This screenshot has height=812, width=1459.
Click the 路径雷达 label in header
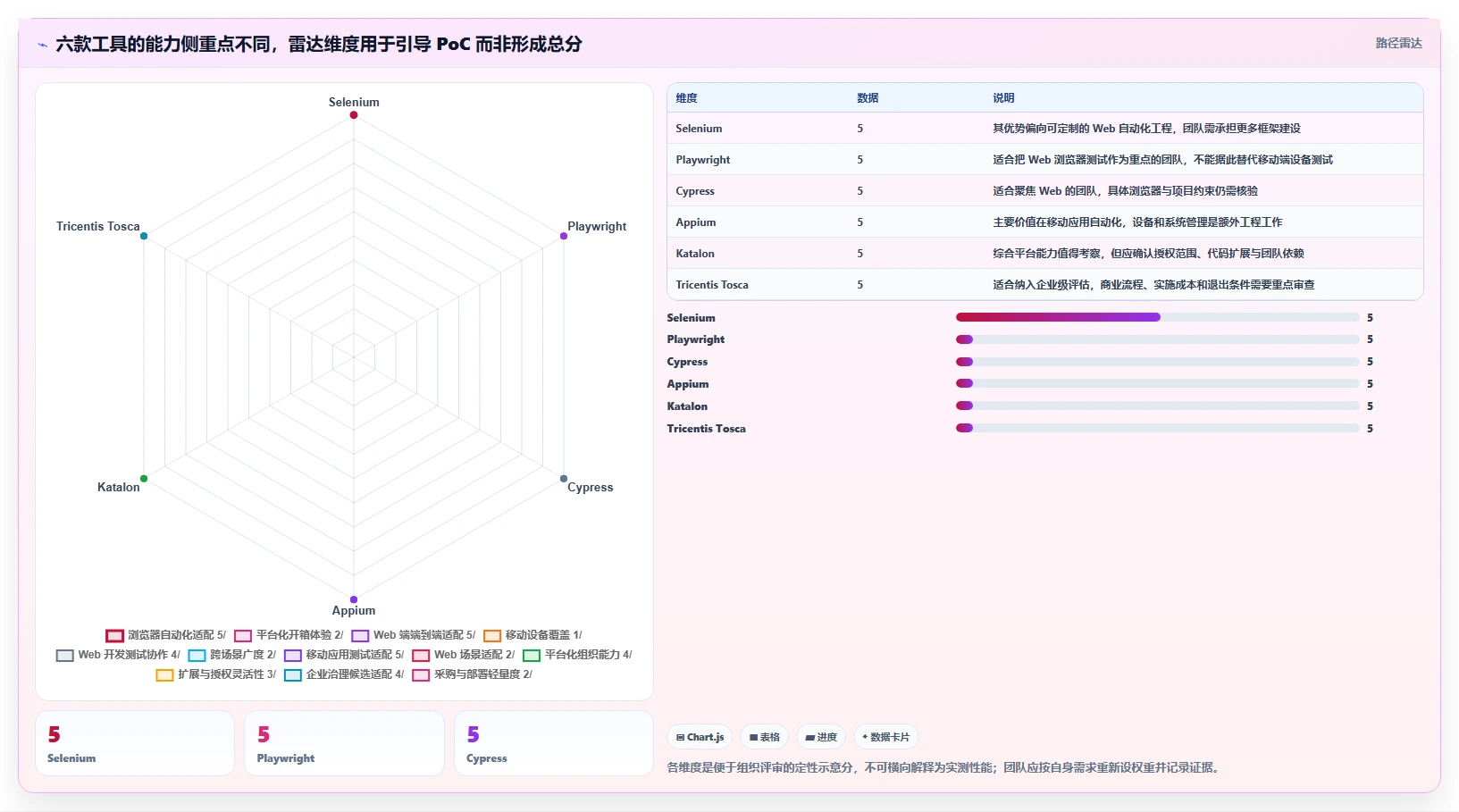pos(1398,43)
